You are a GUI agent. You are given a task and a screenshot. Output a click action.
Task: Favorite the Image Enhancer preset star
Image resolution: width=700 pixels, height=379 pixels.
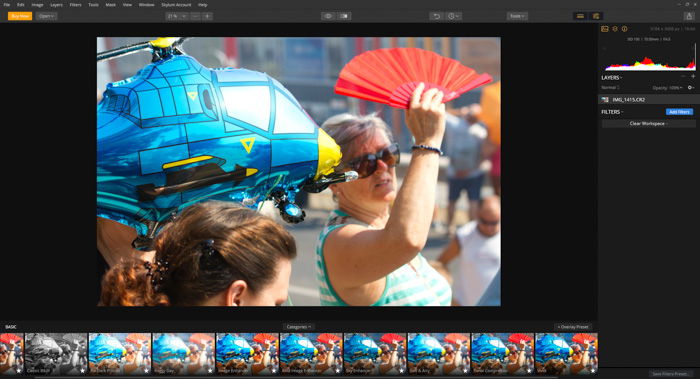pyautogui.click(x=274, y=370)
